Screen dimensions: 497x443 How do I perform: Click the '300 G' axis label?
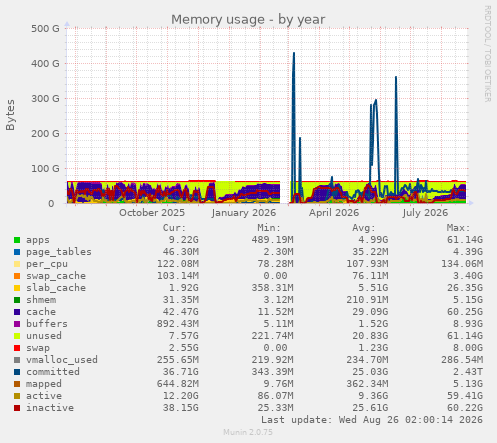click(x=45, y=99)
